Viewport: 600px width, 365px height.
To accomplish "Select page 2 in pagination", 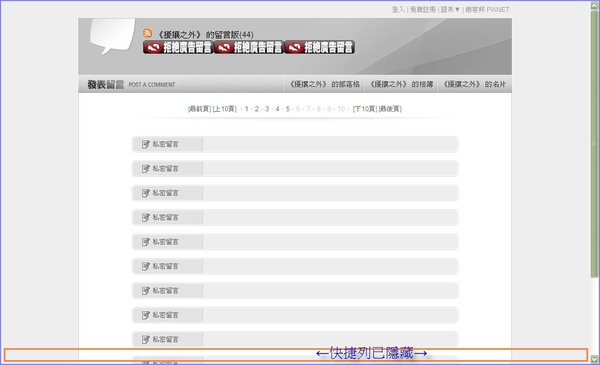I will click(257, 109).
